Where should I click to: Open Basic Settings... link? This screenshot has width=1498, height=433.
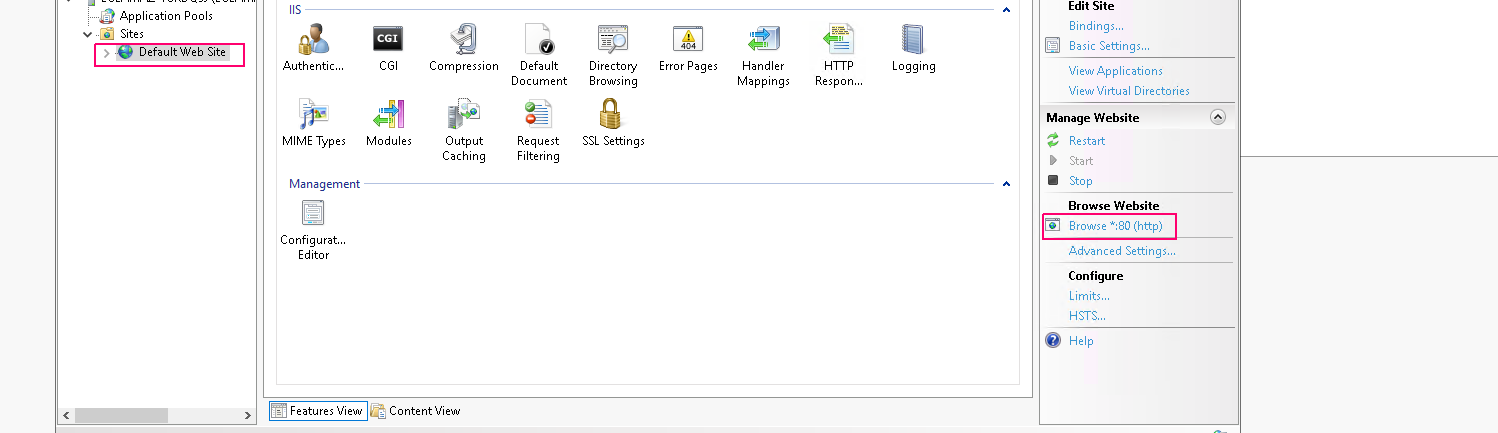tap(1109, 46)
